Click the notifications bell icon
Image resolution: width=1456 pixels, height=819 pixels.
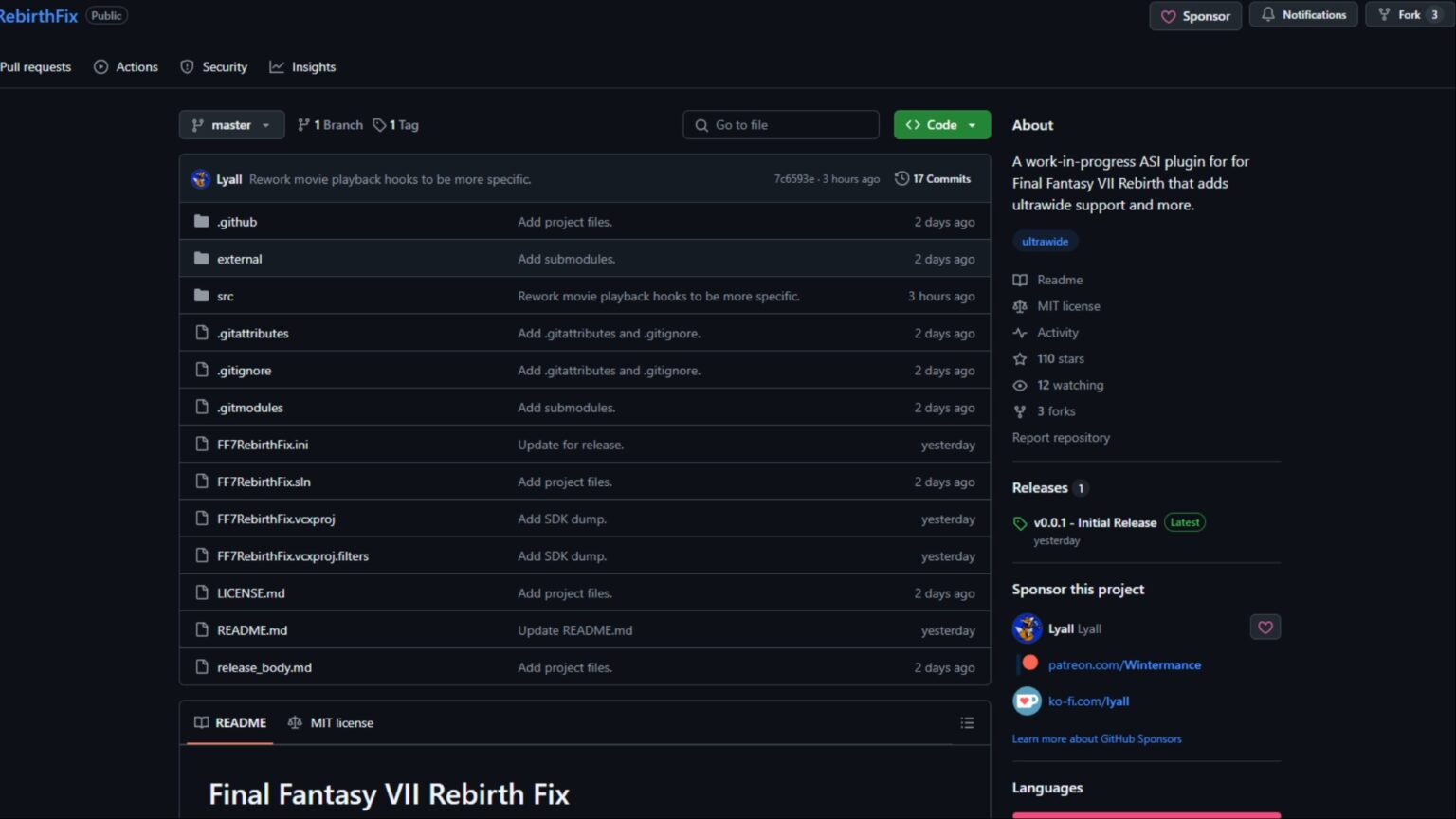[1268, 15]
